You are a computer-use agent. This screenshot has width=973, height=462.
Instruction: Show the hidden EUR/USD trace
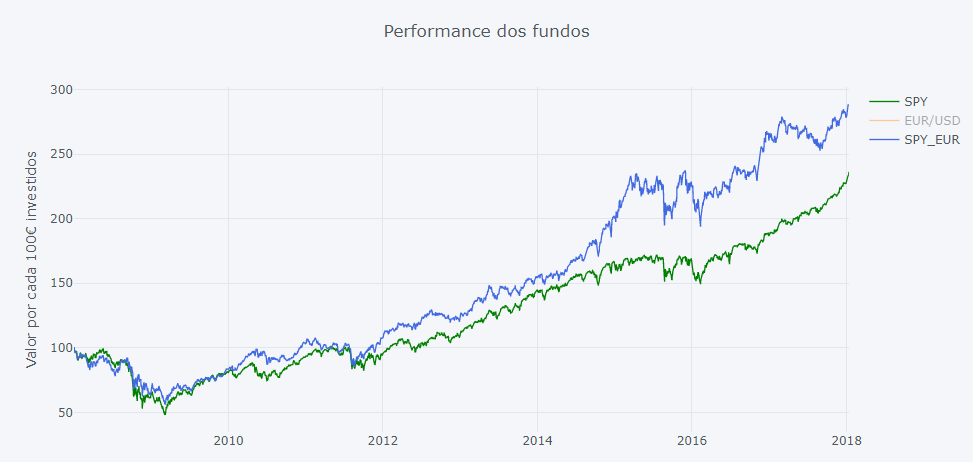click(x=931, y=121)
